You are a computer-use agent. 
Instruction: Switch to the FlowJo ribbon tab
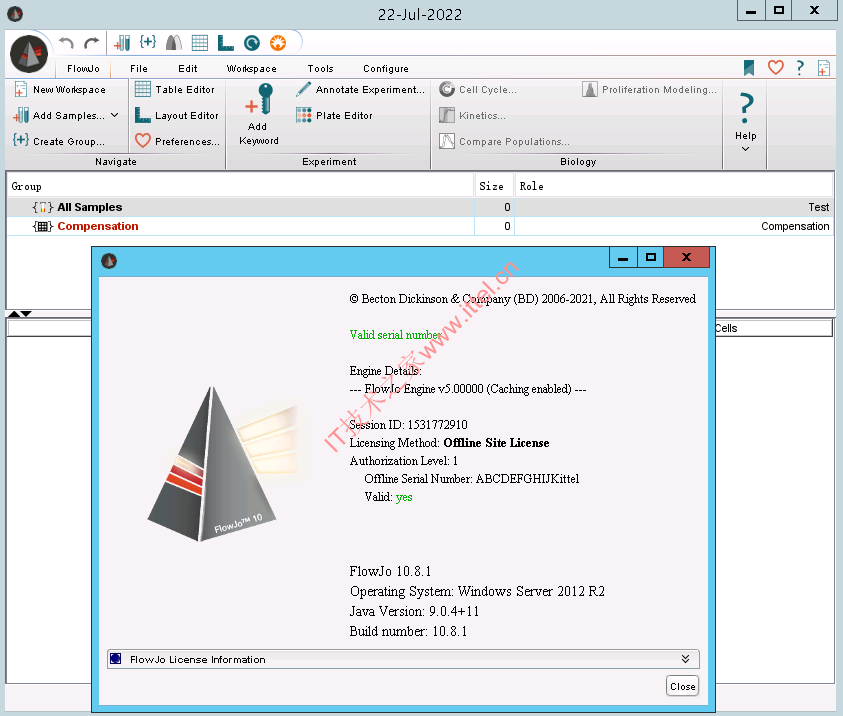(x=83, y=69)
